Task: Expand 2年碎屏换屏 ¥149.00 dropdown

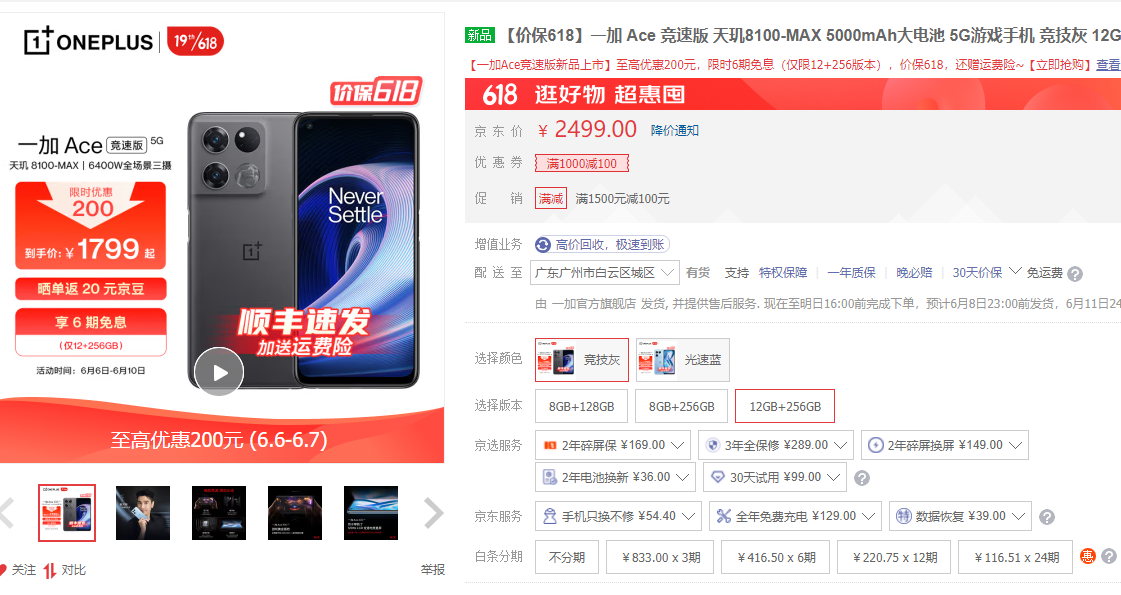Action: tap(944, 445)
